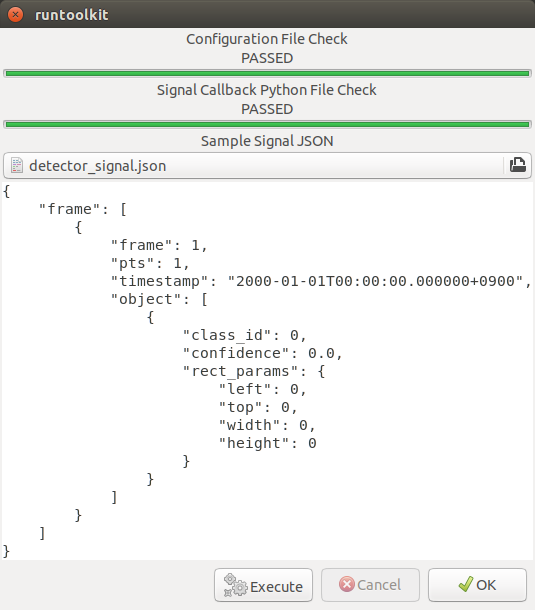535x610 pixels.
Task: Click the "top": 0 line
Action: 258,407
